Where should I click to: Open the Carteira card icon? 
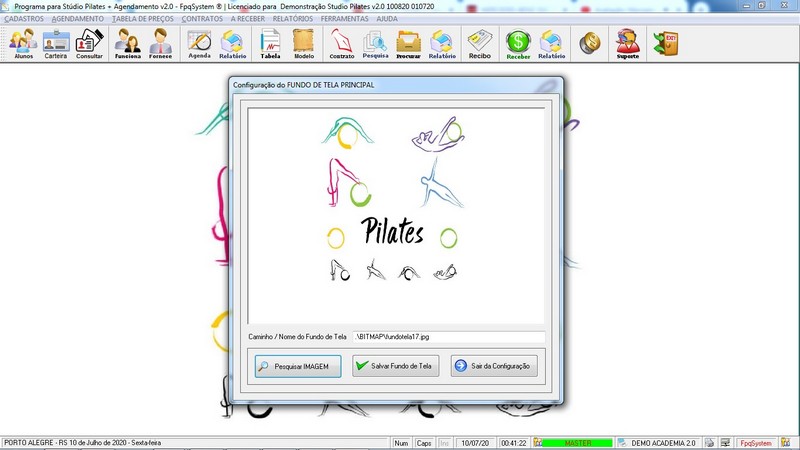coord(56,44)
